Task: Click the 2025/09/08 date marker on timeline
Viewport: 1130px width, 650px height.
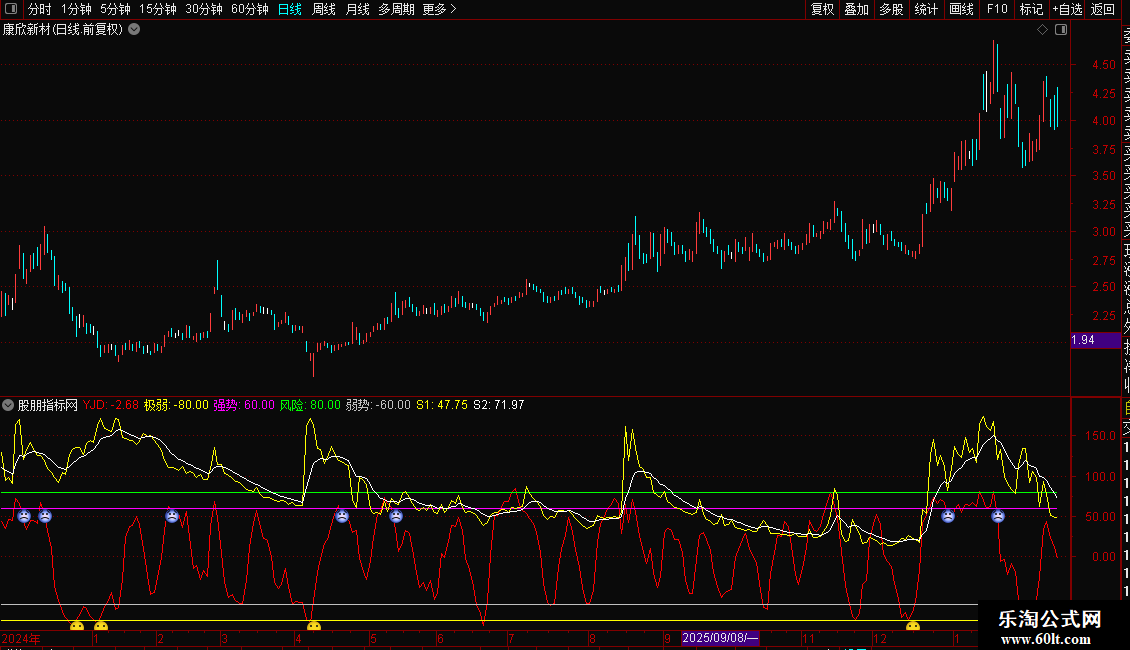Action: point(720,637)
